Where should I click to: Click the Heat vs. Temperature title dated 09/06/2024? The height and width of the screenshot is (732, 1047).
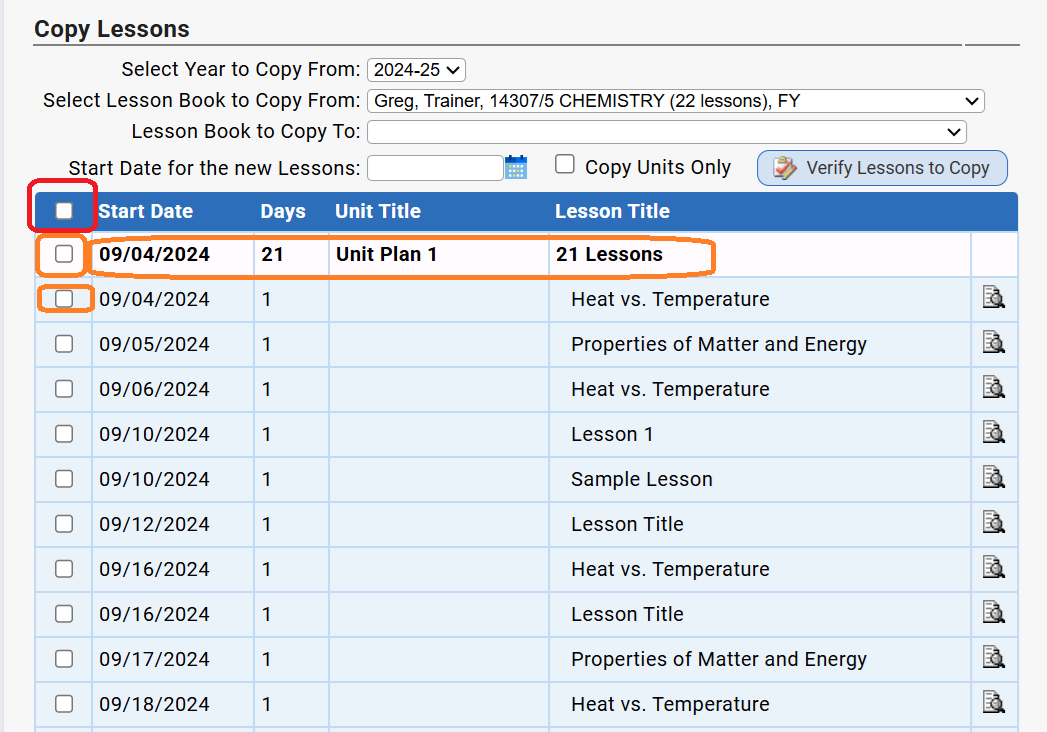[670, 389]
